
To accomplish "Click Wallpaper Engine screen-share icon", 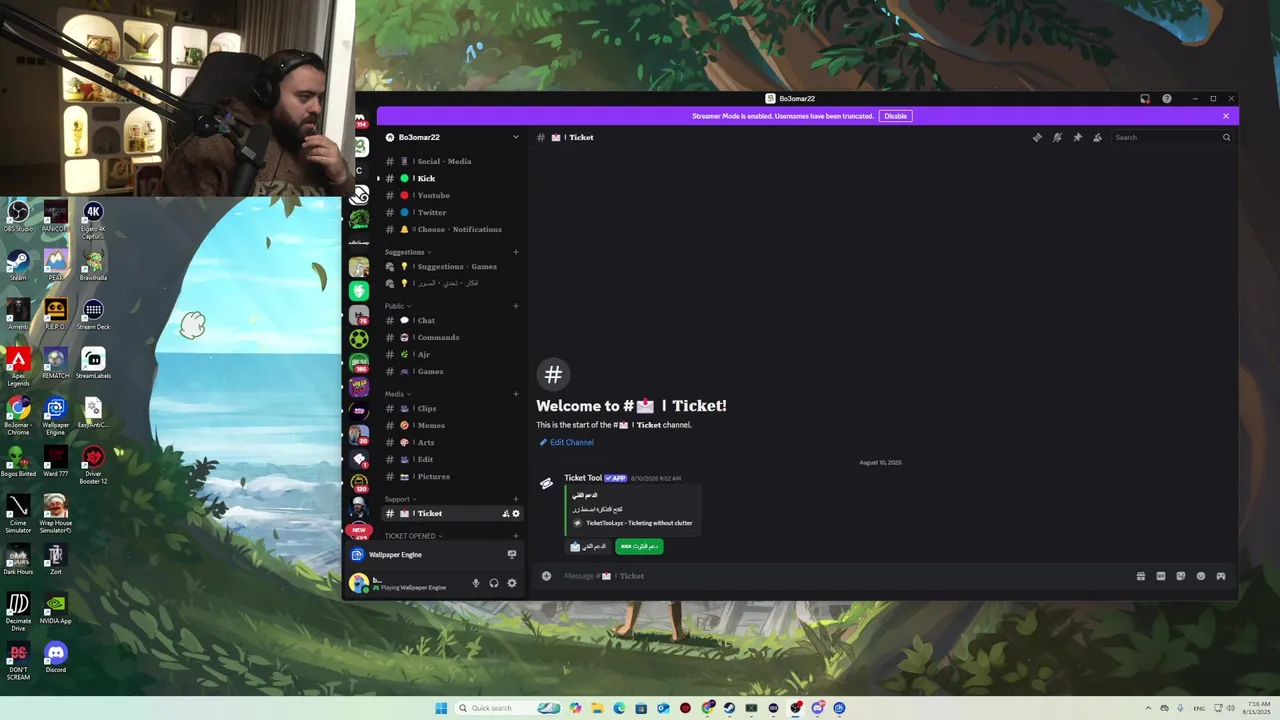I will [512, 554].
